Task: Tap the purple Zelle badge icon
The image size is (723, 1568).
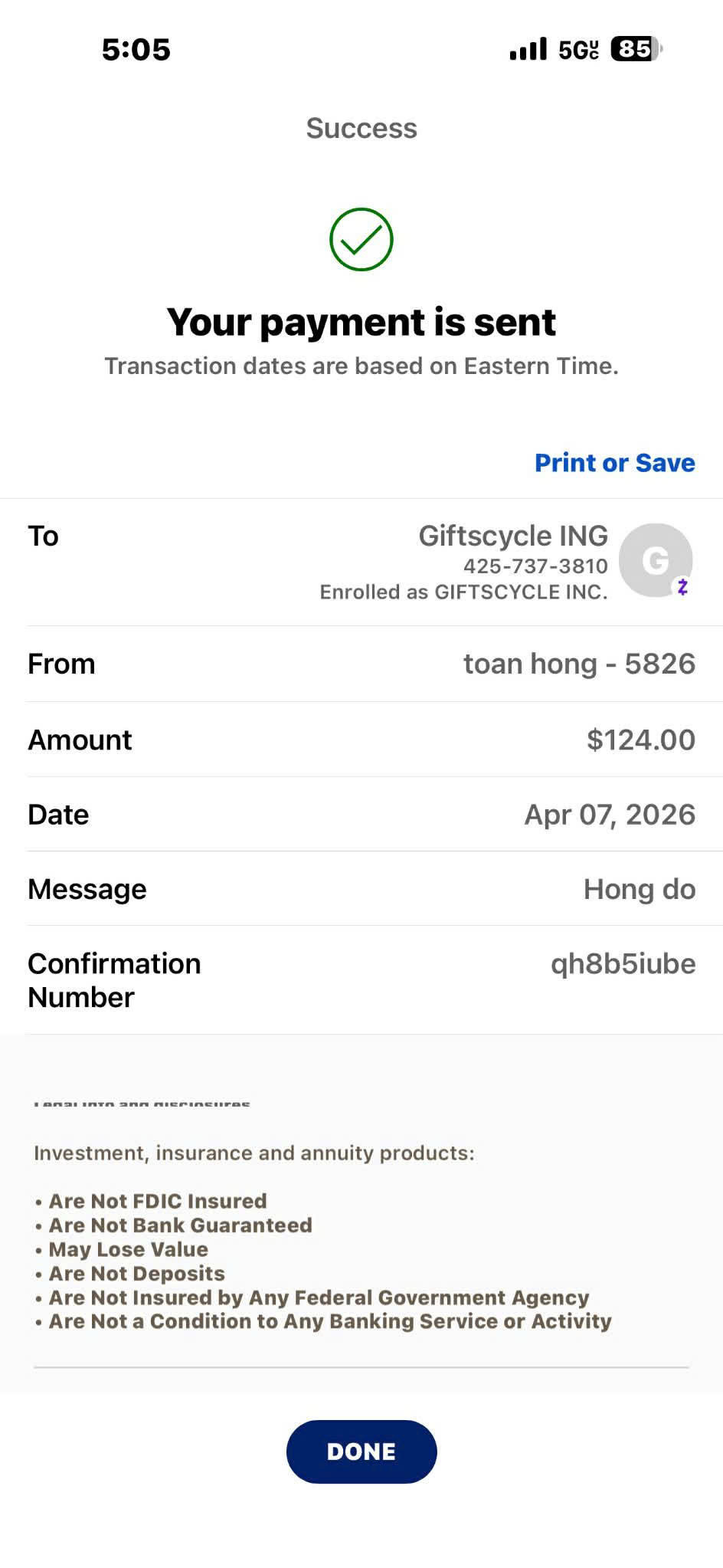Action: click(682, 587)
